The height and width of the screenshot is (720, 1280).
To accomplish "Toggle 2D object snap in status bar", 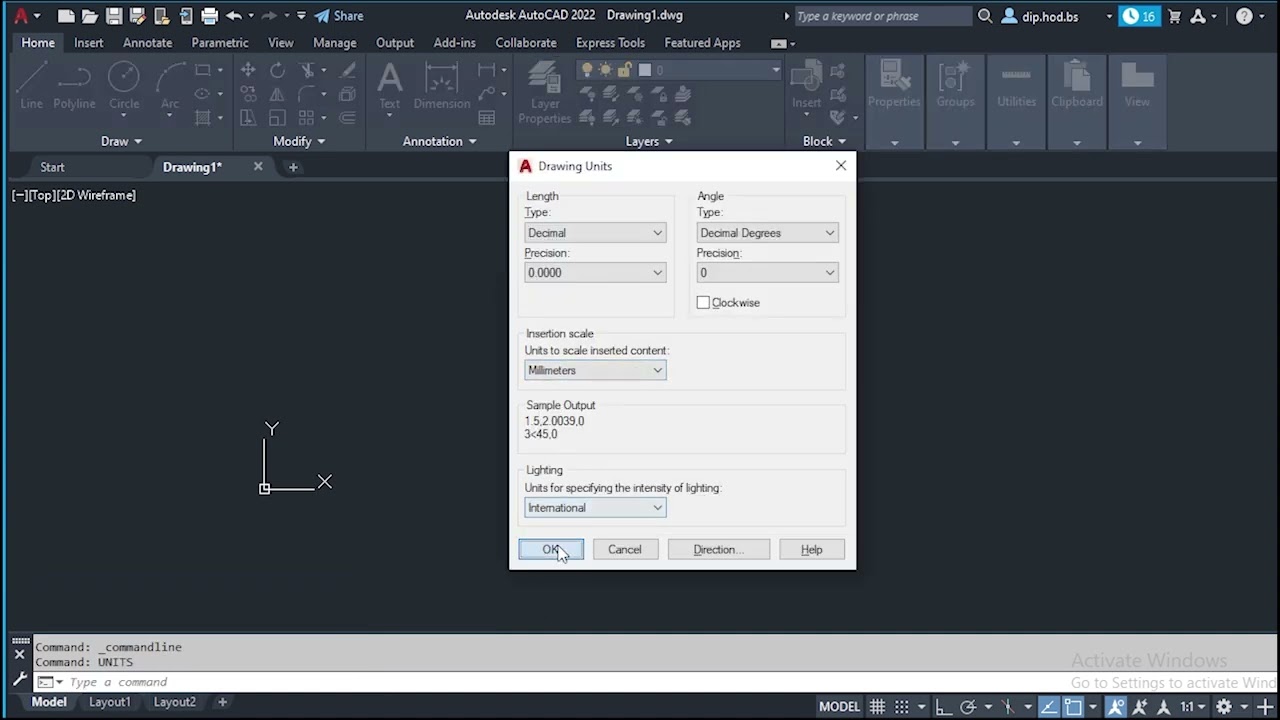I will 1073,706.
